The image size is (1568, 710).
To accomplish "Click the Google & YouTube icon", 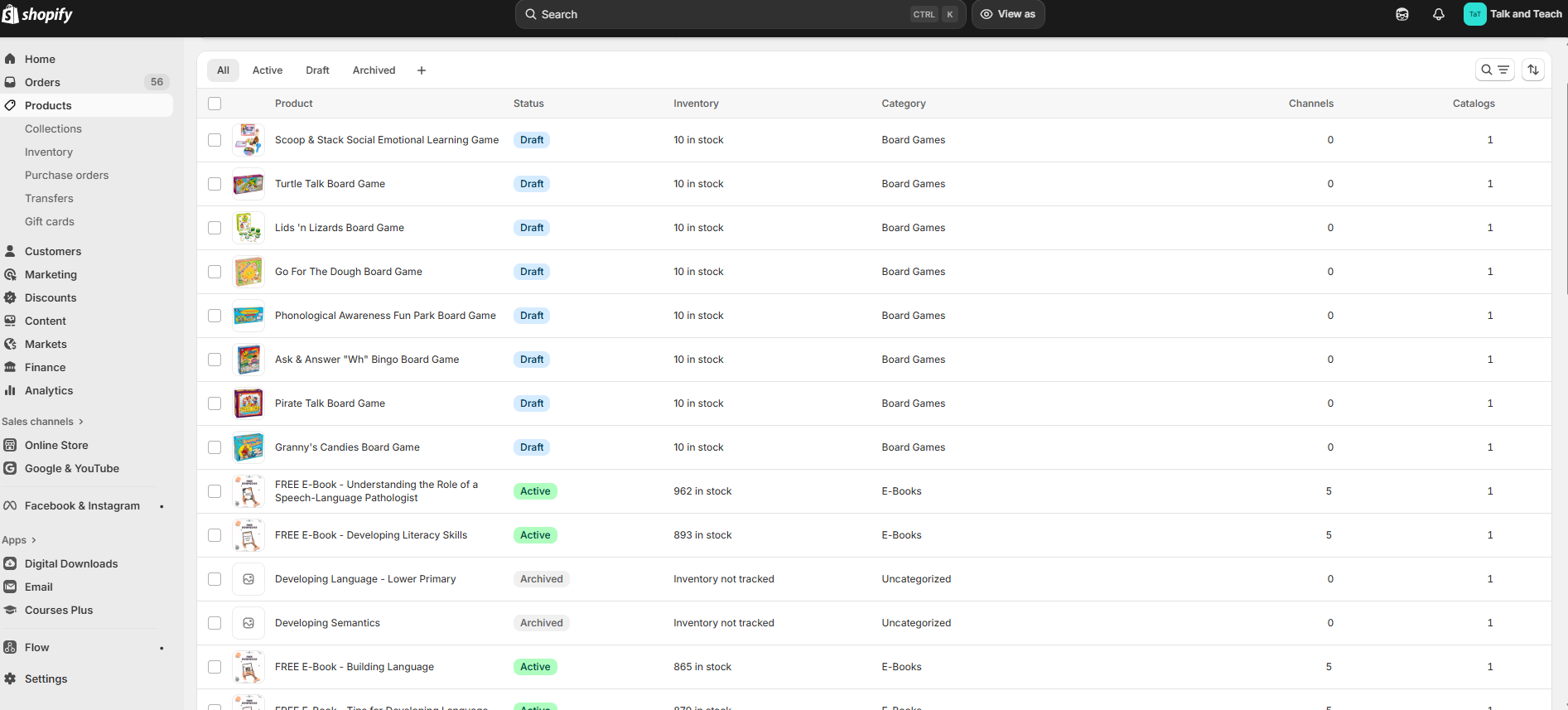I will [x=10, y=468].
